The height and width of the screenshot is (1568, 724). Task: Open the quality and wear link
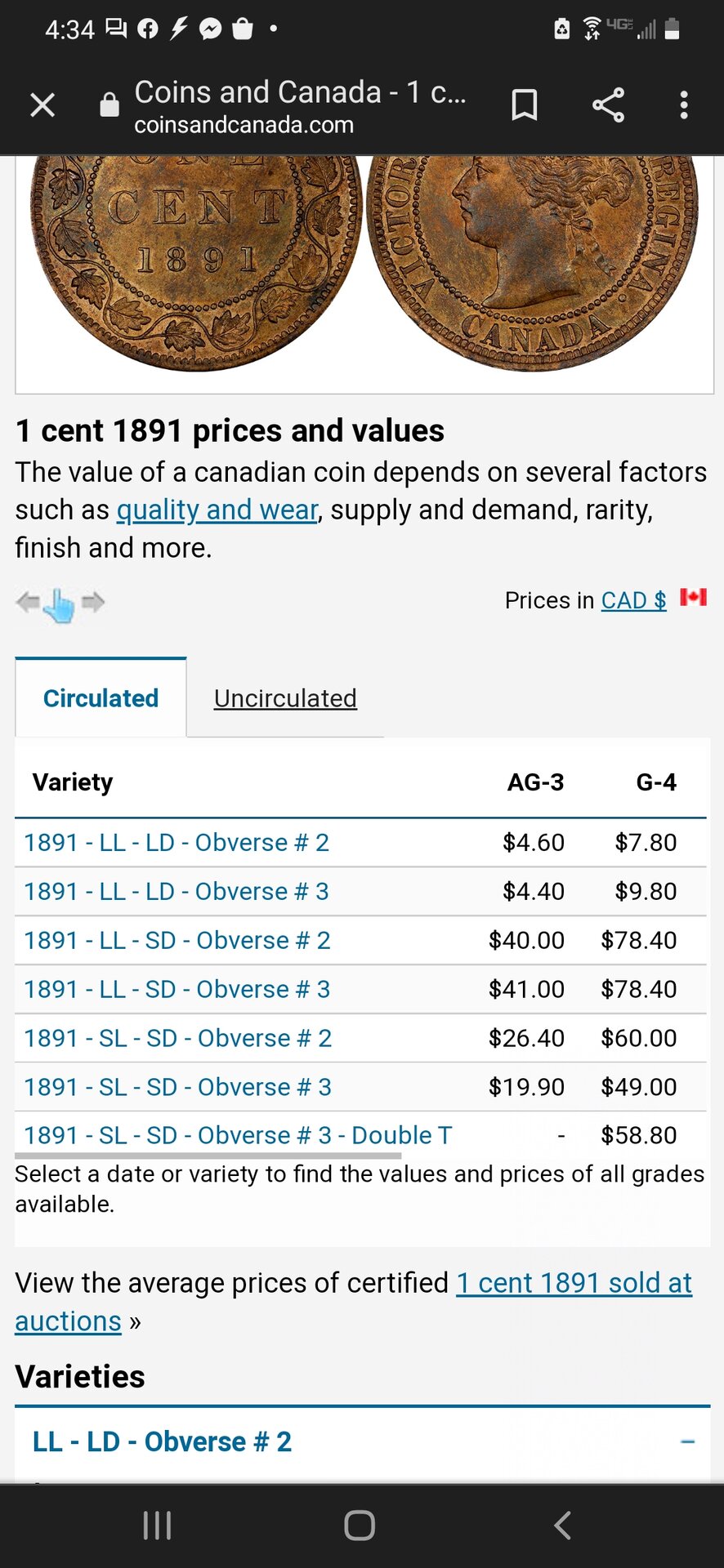(x=217, y=510)
